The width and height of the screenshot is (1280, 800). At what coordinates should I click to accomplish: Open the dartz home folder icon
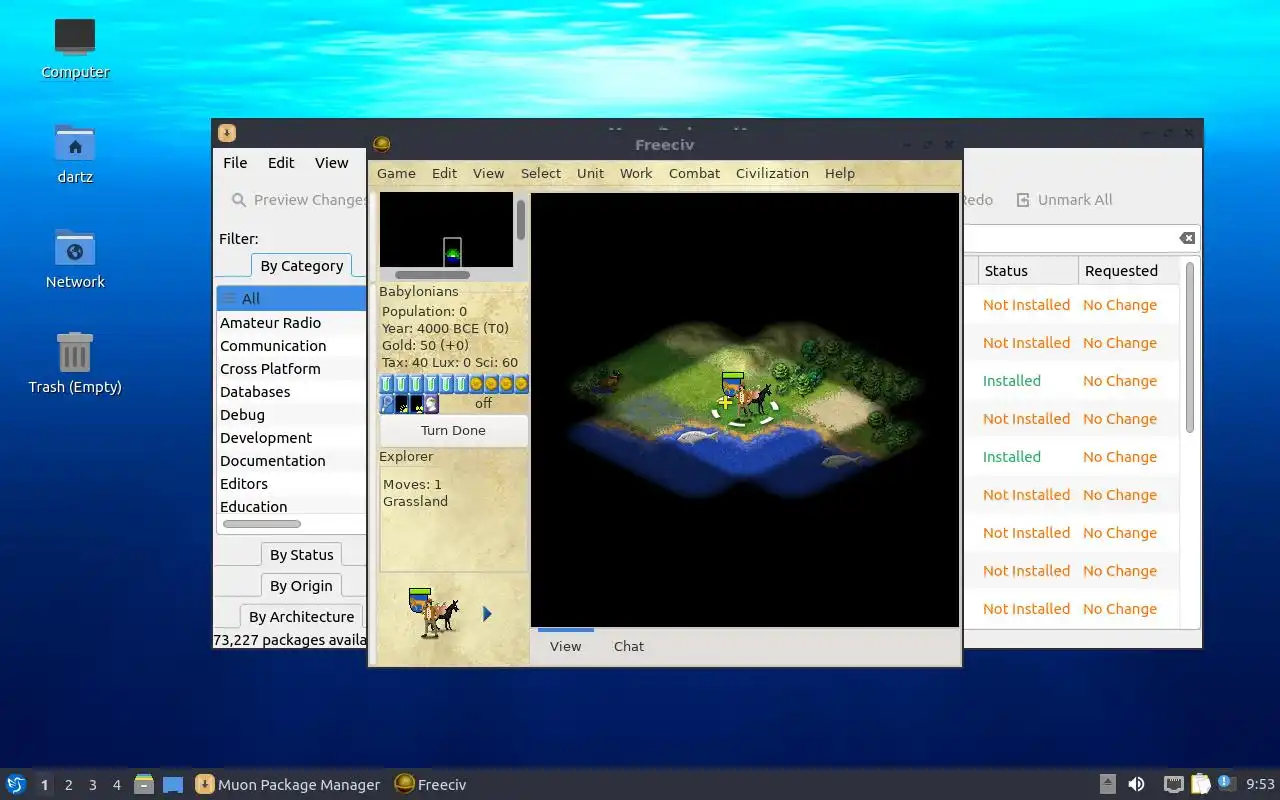point(75,153)
